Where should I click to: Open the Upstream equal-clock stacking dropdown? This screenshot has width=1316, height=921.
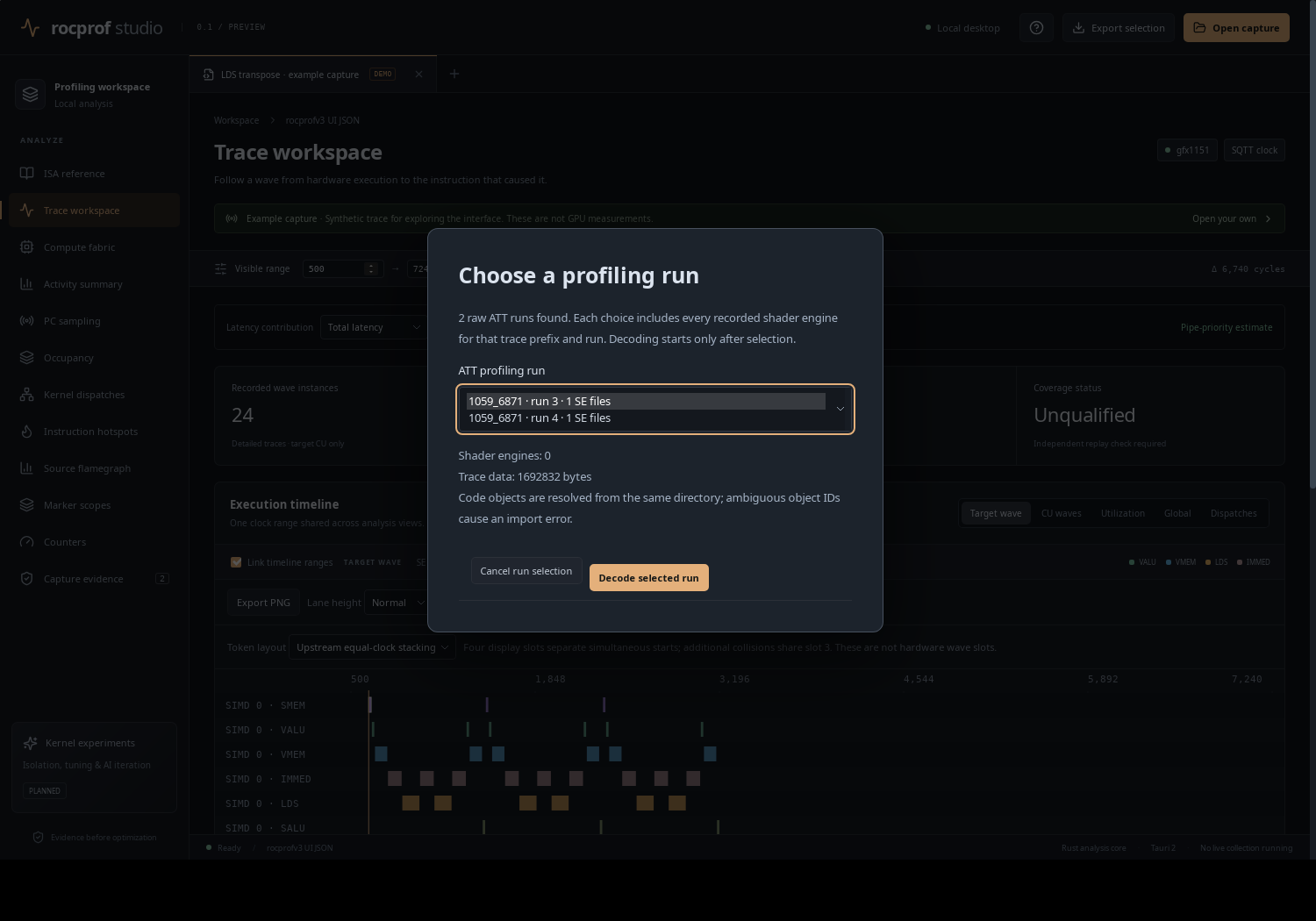(x=372, y=647)
